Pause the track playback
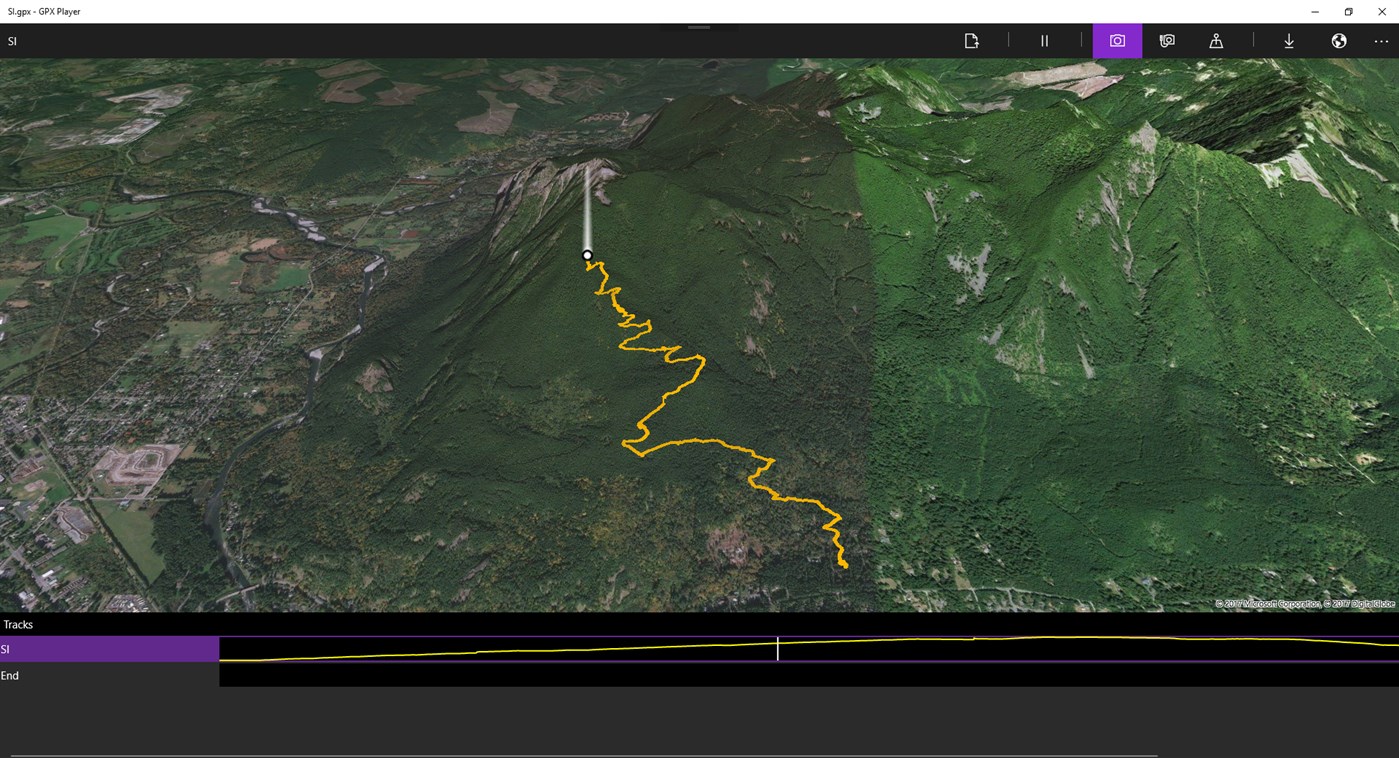Screen dimensions: 1399x758 pyautogui.click(x=1044, y=41)
